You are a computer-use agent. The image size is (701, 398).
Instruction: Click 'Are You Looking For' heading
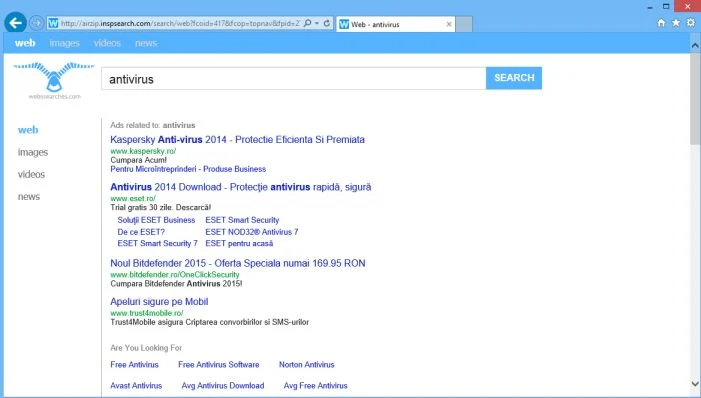click(146, 348)
